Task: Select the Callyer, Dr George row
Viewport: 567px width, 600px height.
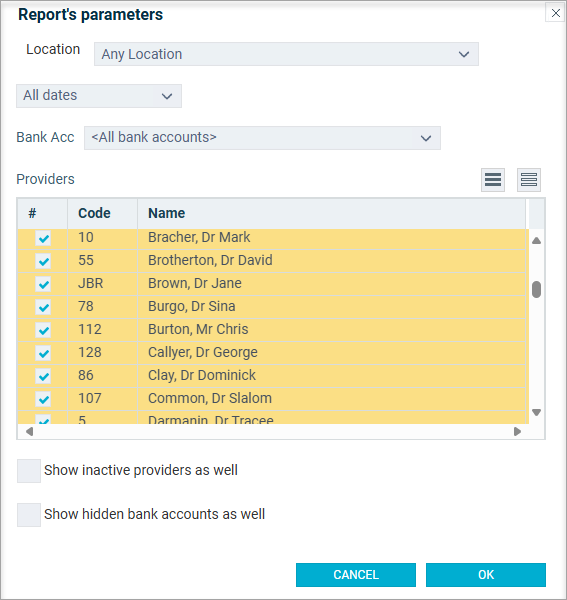Action: (x=273, y=353)
